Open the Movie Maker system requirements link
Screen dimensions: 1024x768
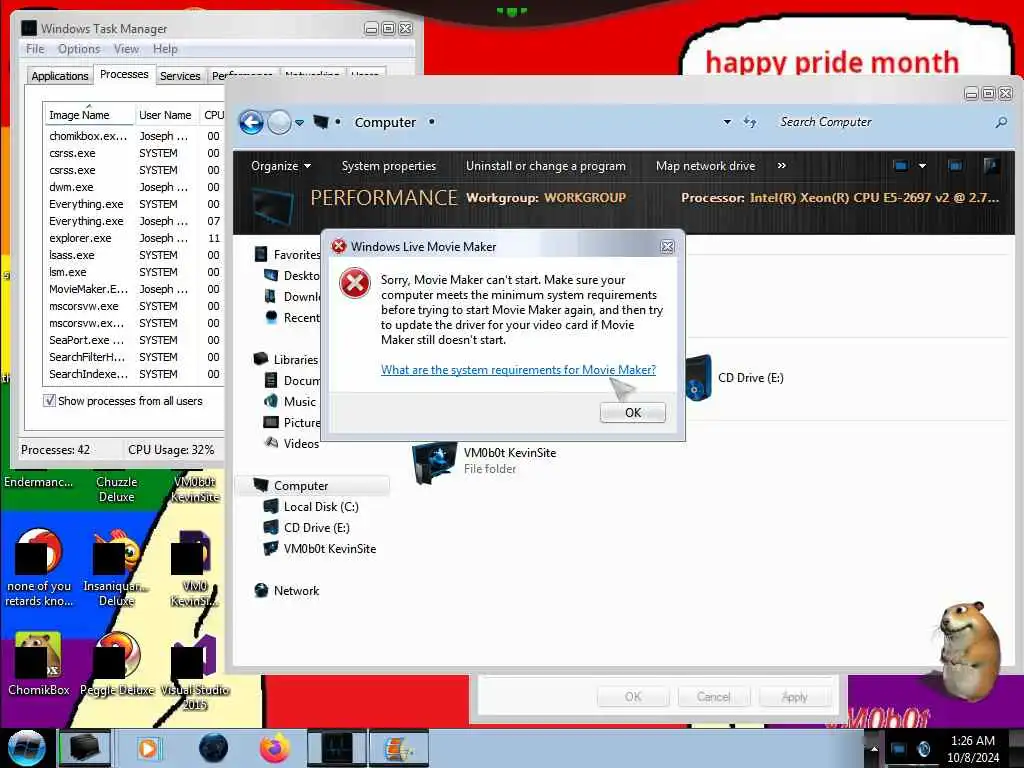coord(518,370)
